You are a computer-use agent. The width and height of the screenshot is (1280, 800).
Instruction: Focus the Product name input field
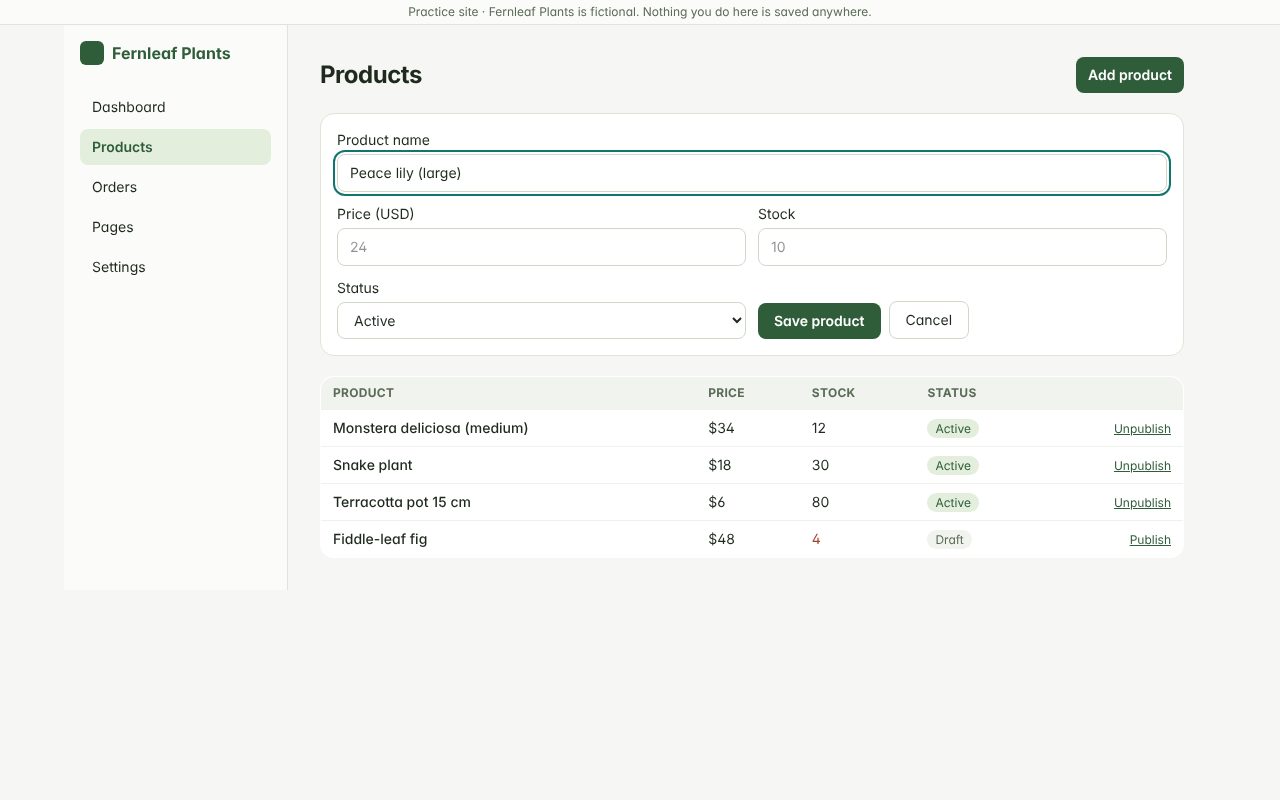click(752, 173)
